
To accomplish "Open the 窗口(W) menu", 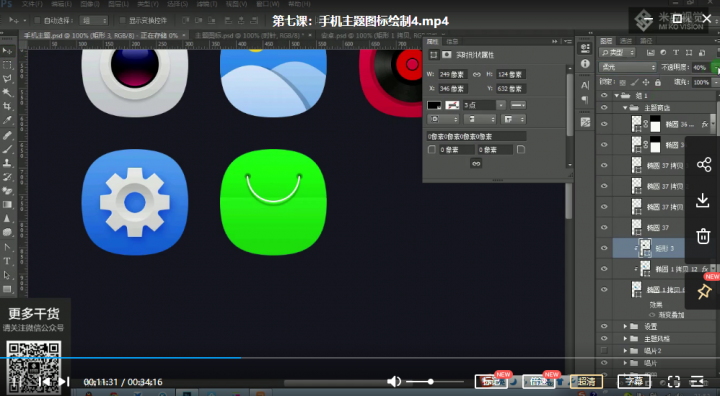I will (x=267, y=4).
